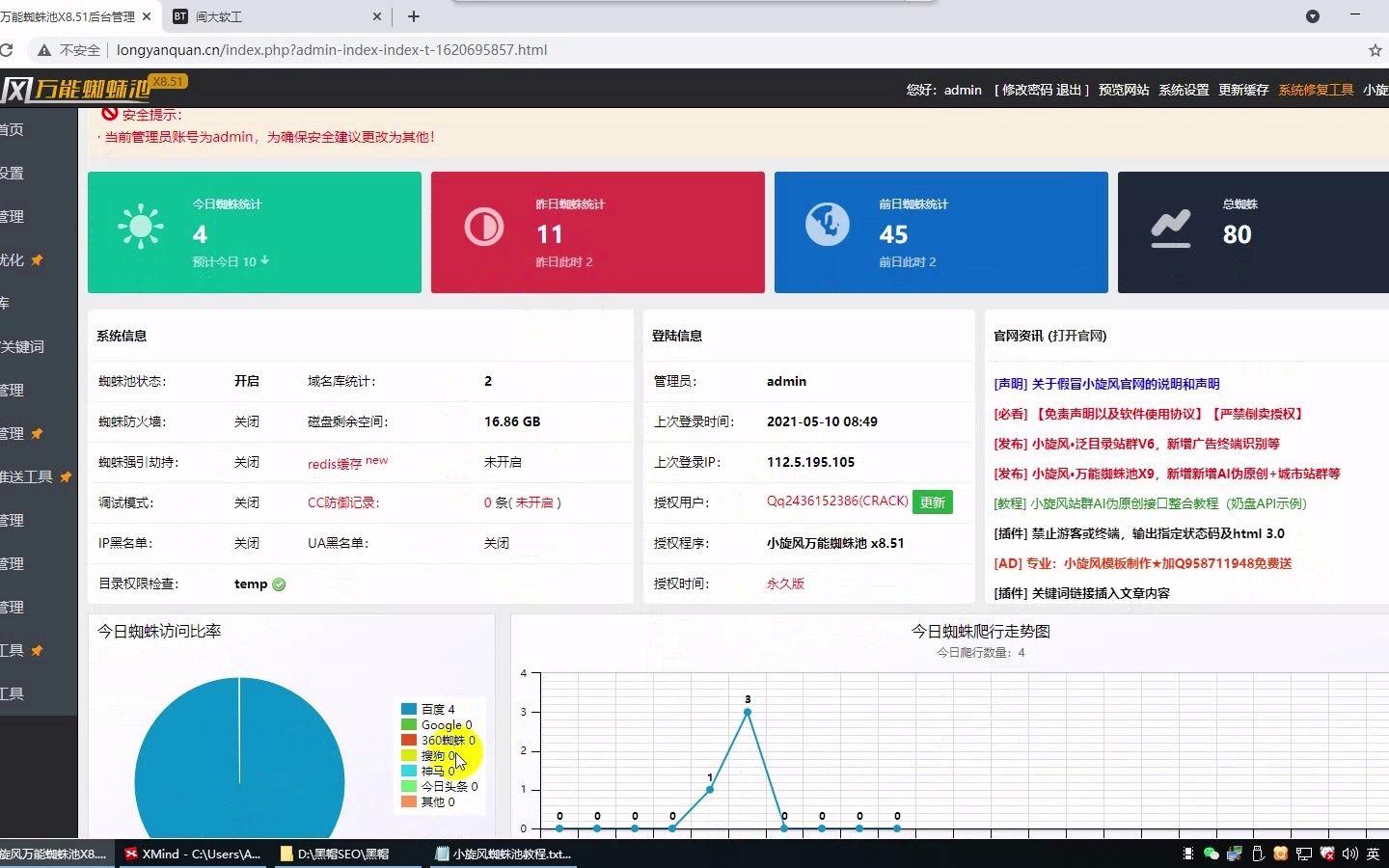Open 小旋风蜘蛛池教程.txt from the taskbar

pyautogui.click(x=503, y=854)
